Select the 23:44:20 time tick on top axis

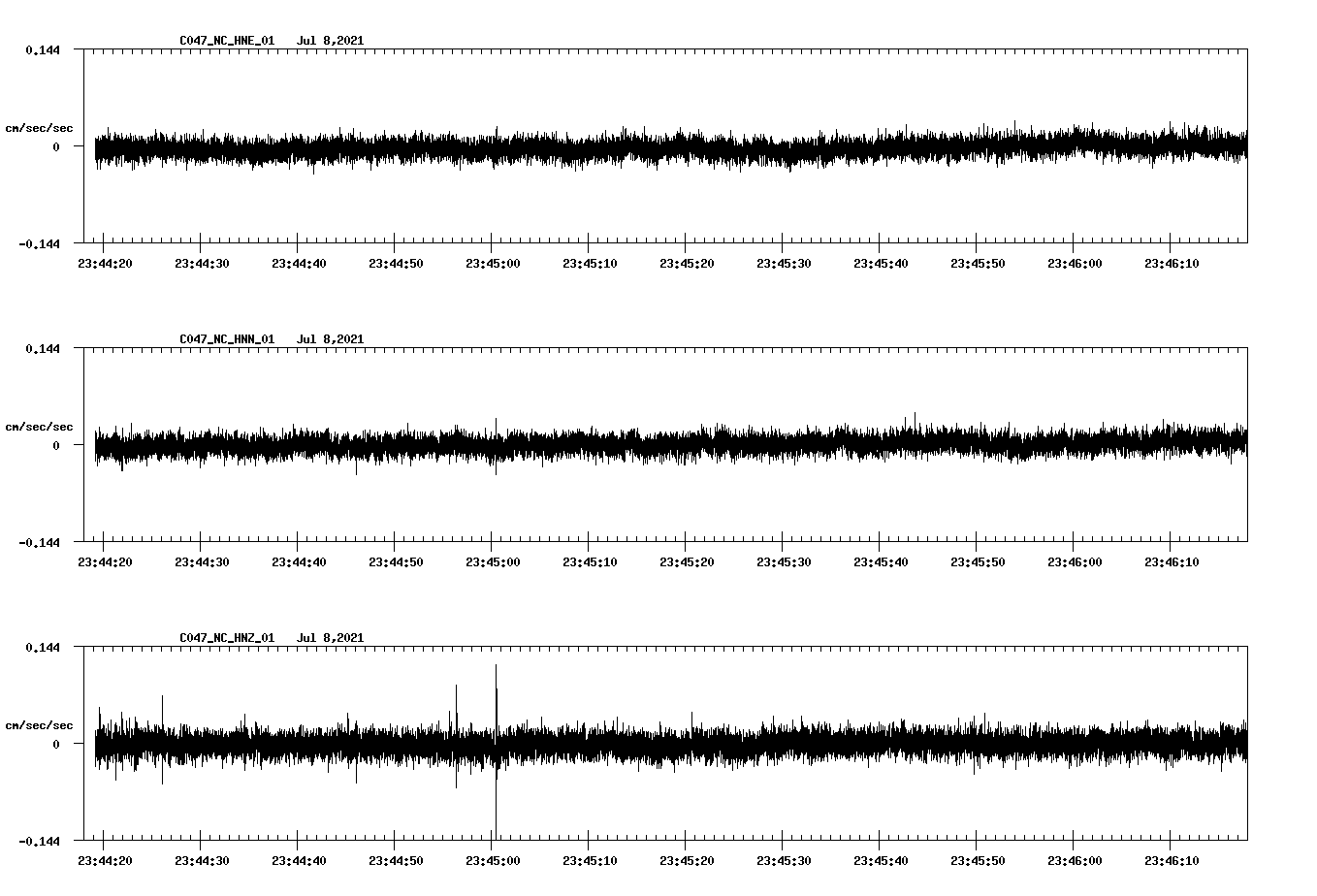[107, 260]
